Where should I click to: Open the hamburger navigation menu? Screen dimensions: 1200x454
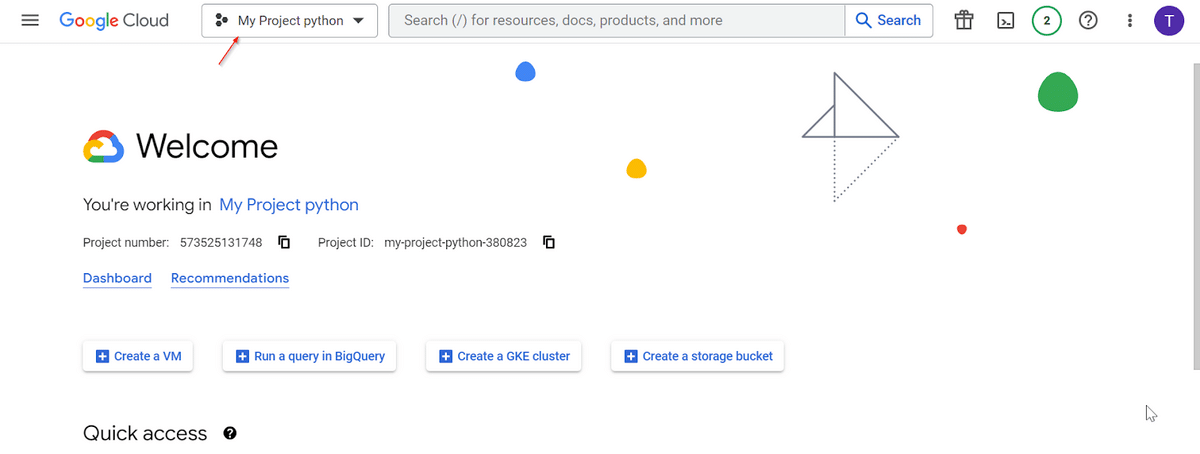pyautogui.click(x=30, y=20)
